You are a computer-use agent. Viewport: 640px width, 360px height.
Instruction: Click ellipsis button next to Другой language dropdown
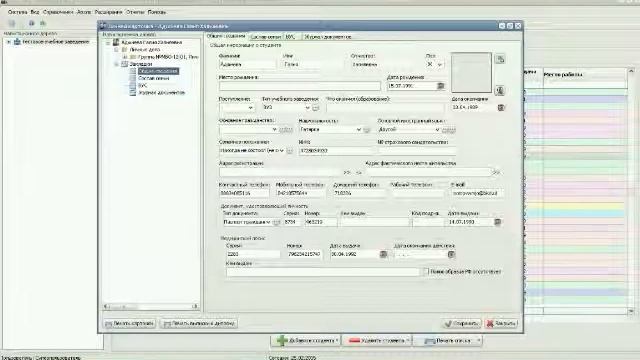click(x=448, y=130)
